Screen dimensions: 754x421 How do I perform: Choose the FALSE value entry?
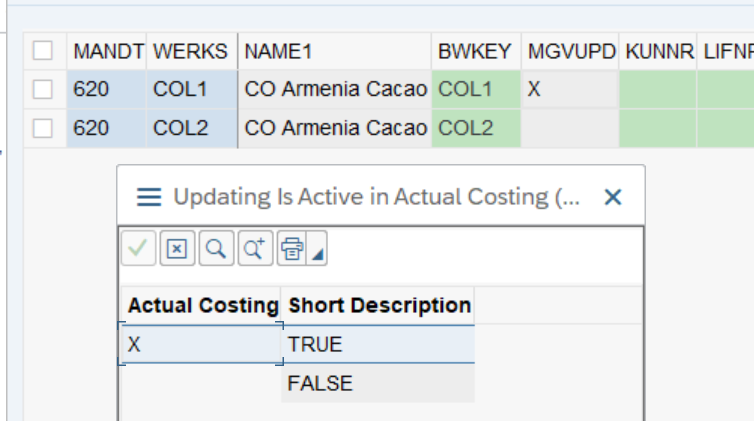[378, 383]
